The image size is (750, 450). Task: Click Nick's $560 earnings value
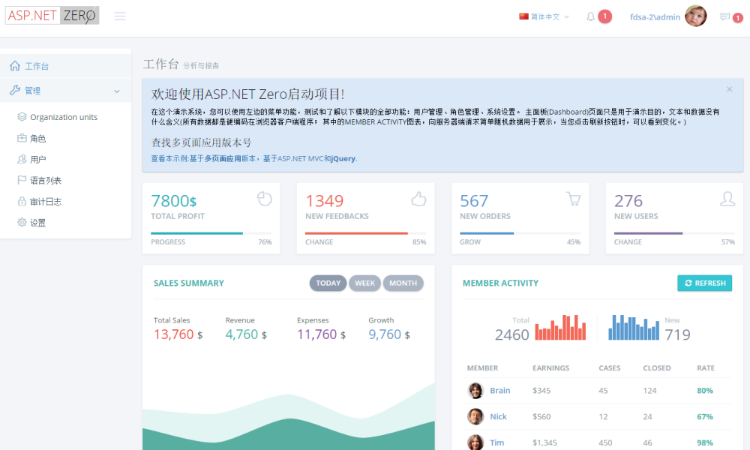point(541,417)
